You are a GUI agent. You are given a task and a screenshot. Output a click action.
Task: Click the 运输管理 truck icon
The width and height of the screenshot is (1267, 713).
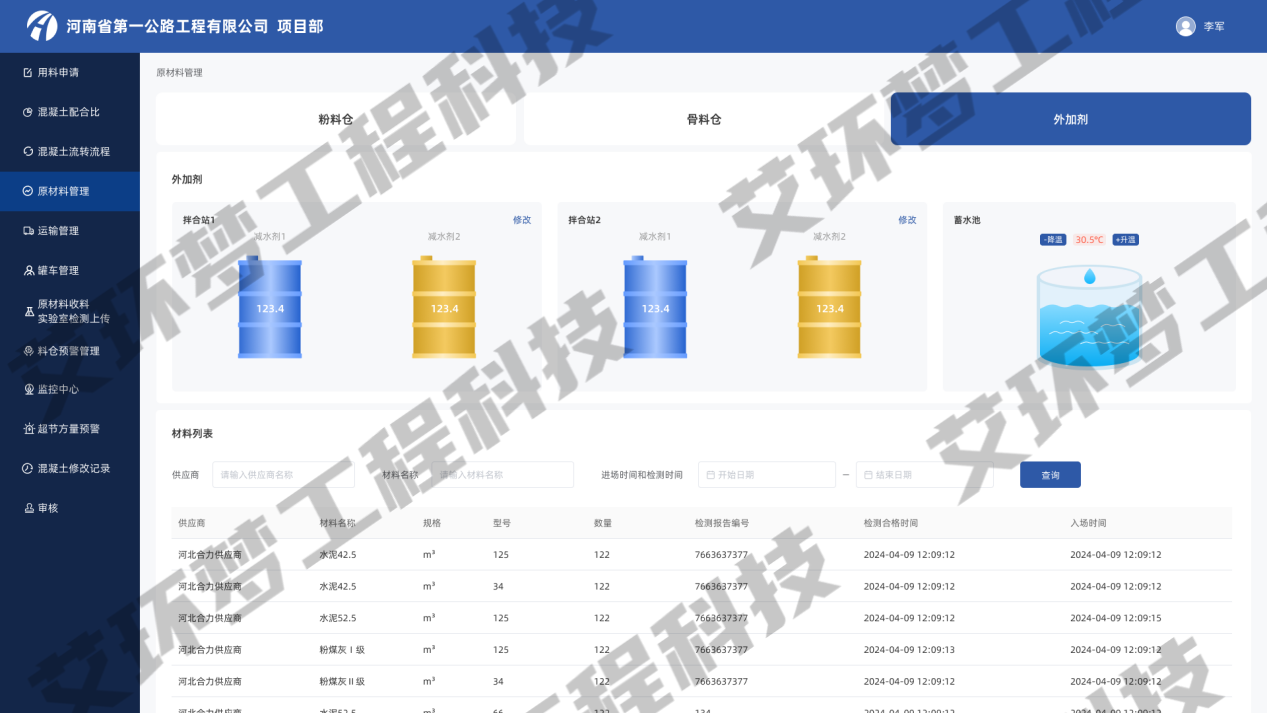point(28,231)
